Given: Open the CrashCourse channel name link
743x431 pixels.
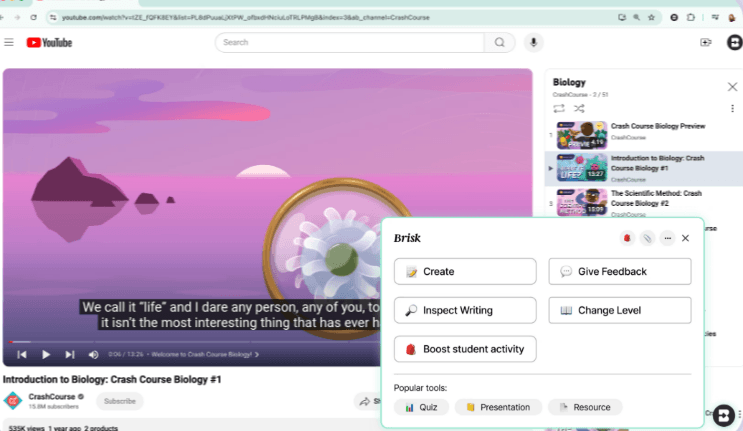Looking at the screenshot, I should pyautogui.click(x=52, y=396).
